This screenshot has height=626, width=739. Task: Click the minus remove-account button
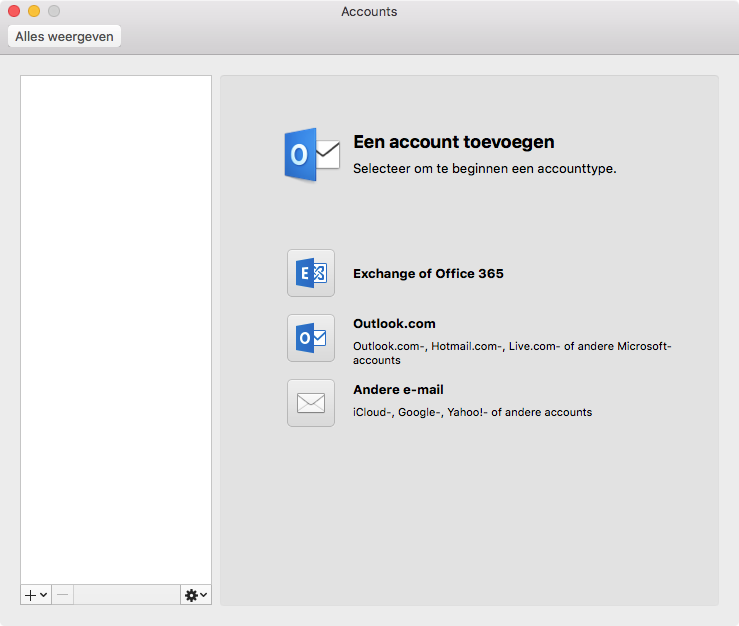[x=63, y=595]
